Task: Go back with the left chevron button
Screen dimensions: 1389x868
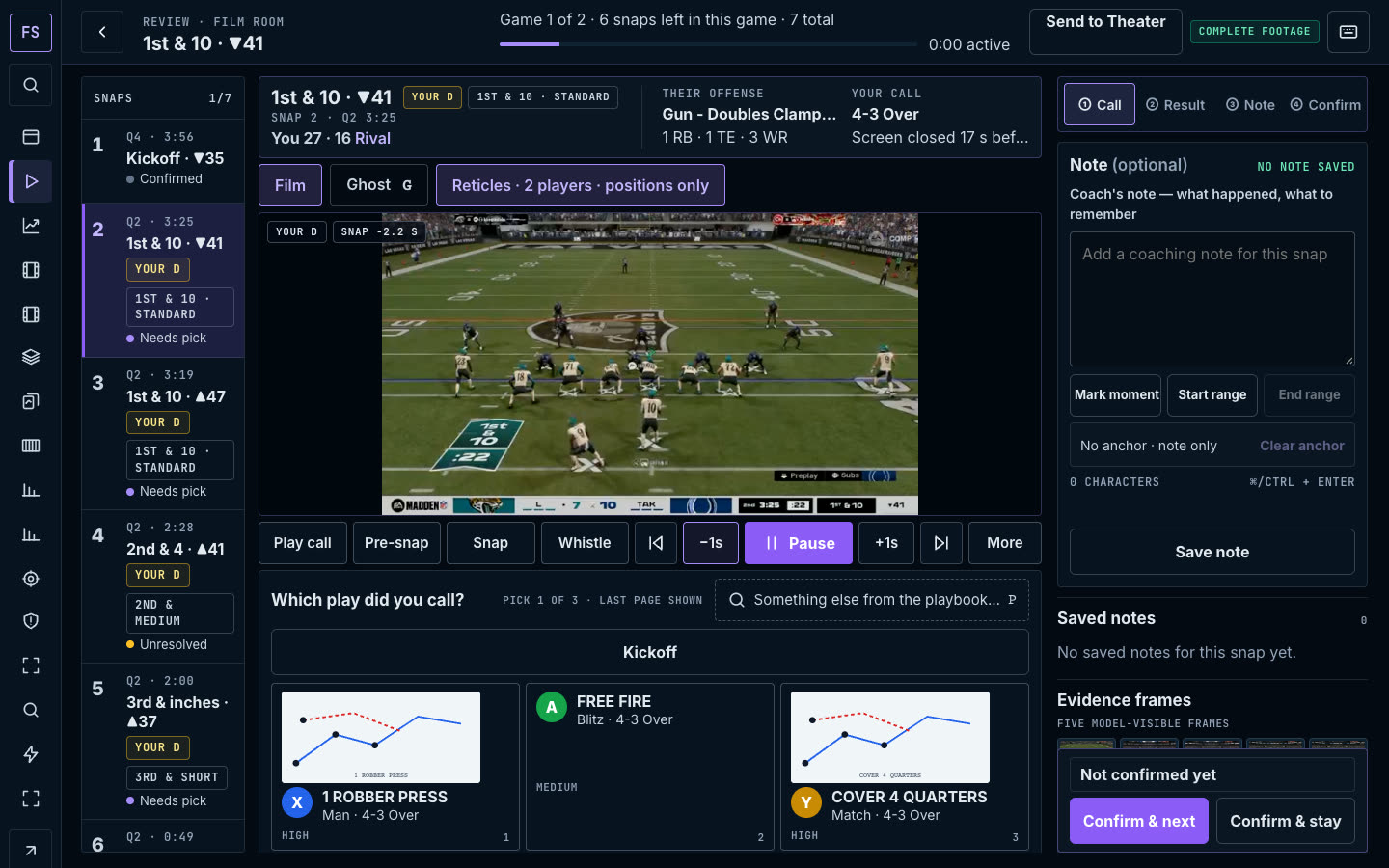Action: [102, 32]
